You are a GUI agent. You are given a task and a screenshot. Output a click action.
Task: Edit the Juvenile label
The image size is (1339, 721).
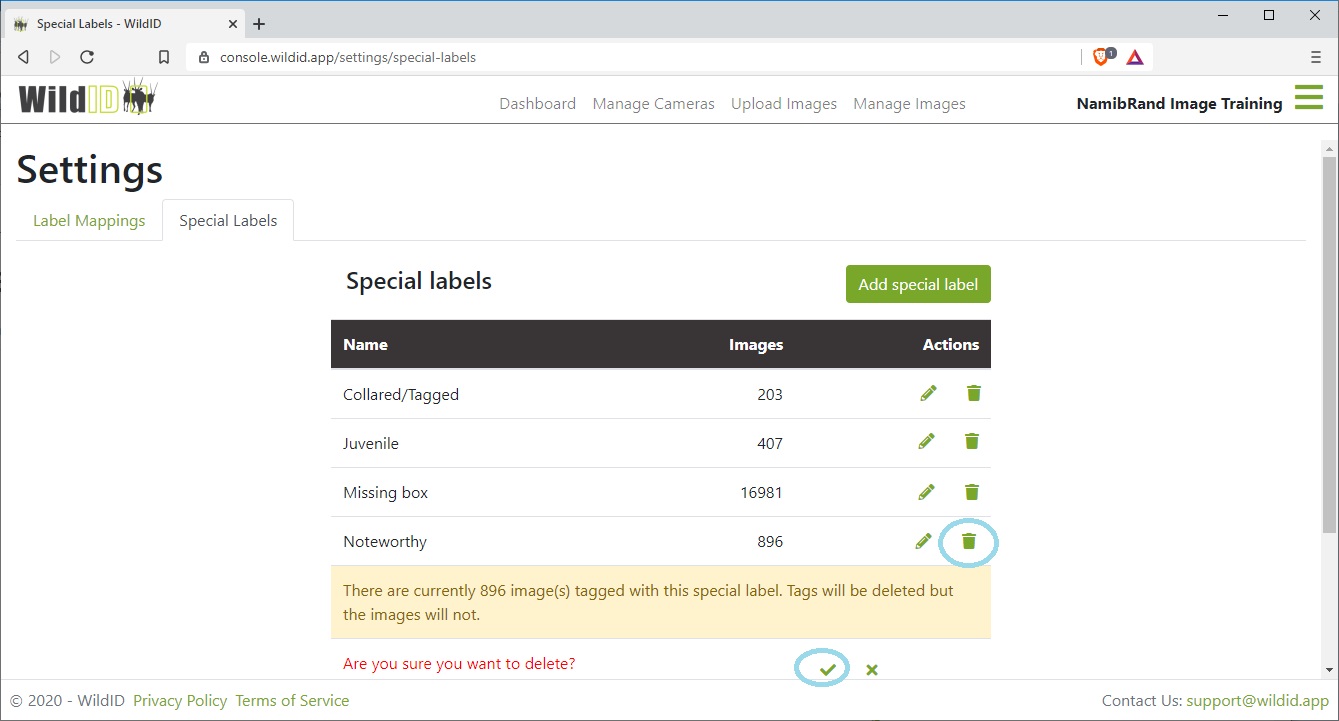point(927,441)
